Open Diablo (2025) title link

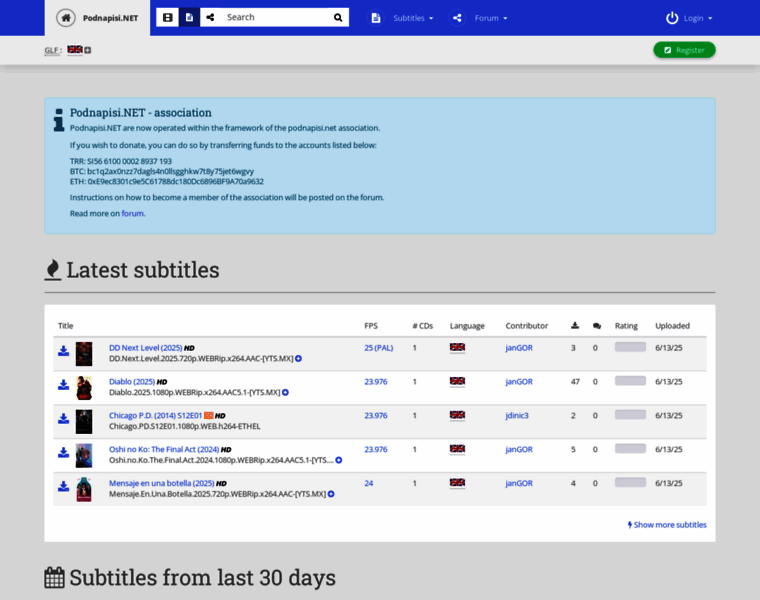coord(132,382)
